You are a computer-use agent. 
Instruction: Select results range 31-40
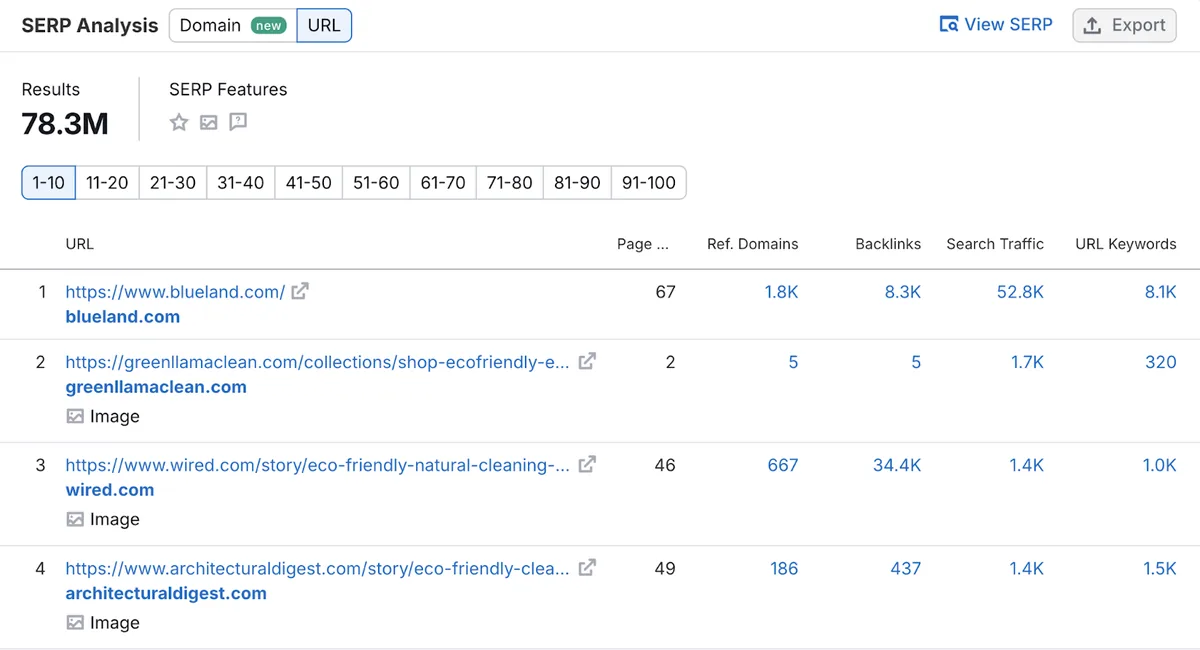[241, 182]
